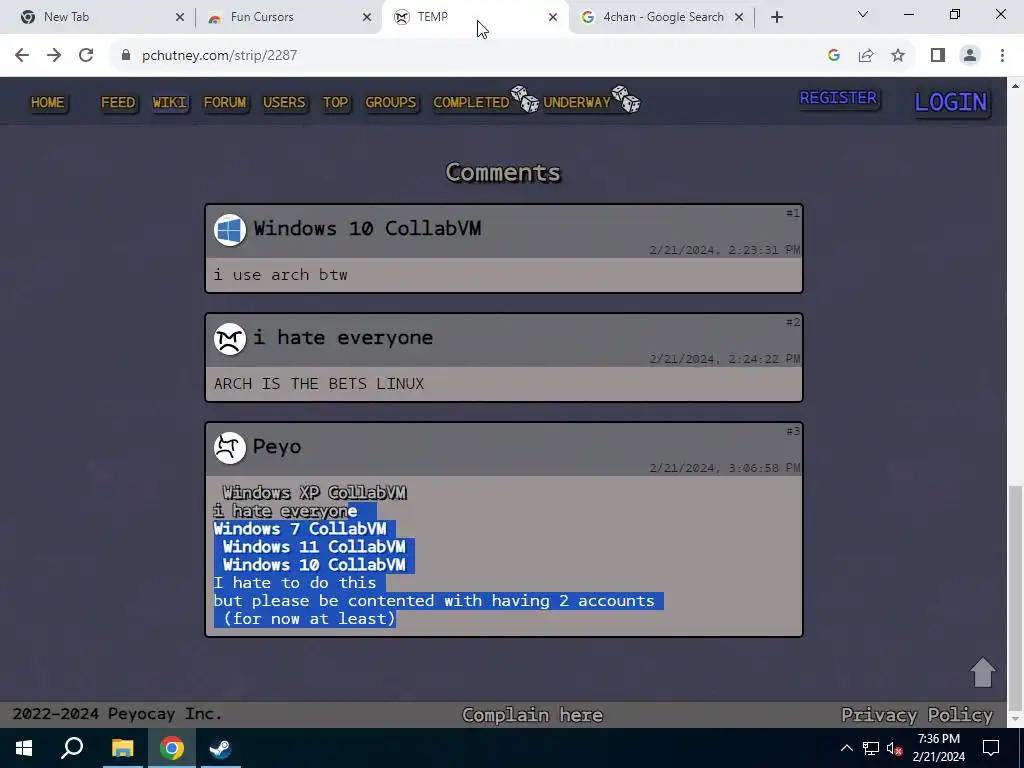The height and width of the screenshot is (768, 1024).
Task: Go forward using browser forward arrow
Action: point(54,56)
